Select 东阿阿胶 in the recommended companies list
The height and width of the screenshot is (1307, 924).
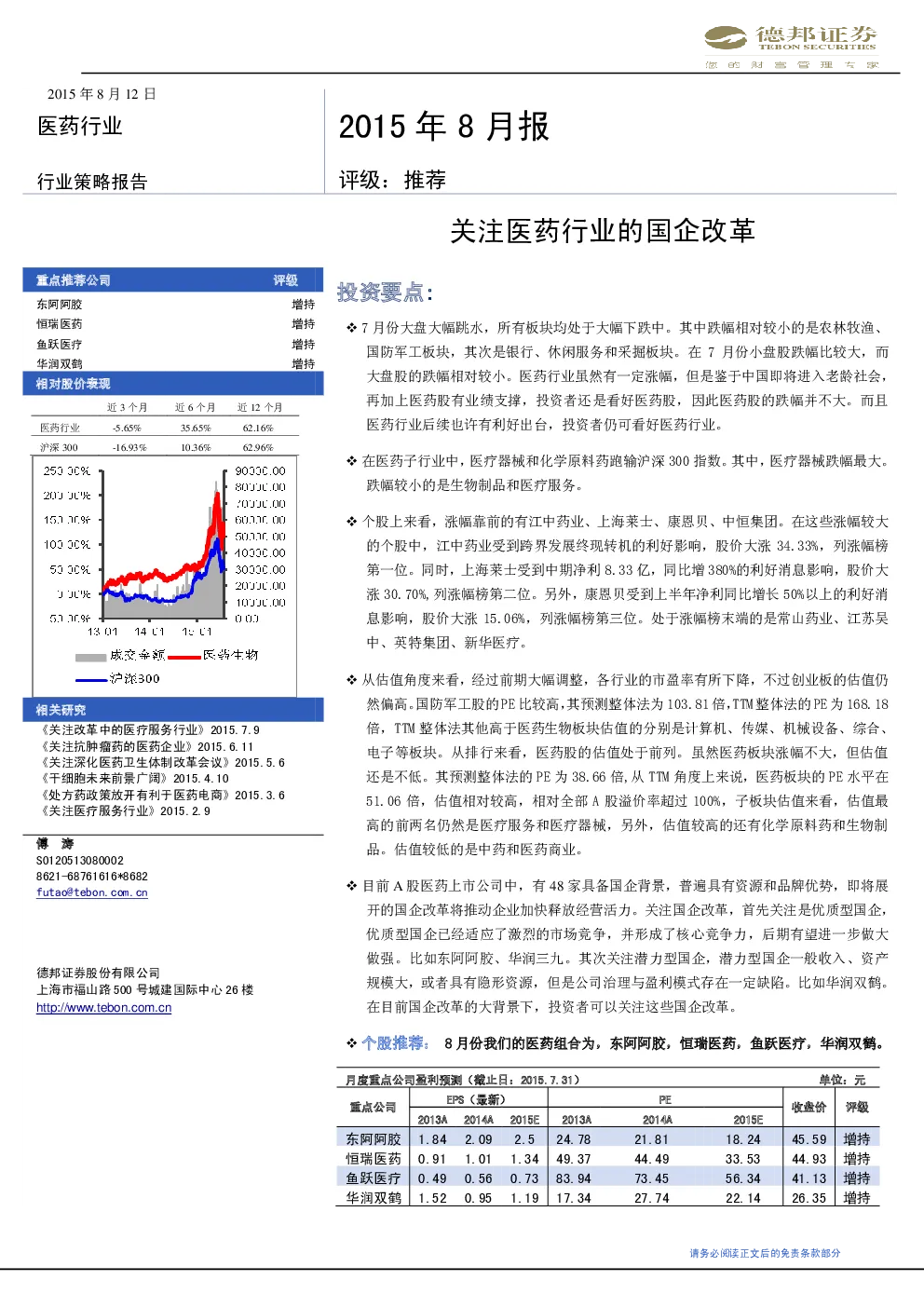pyautogui.click(x=60, y=305)
